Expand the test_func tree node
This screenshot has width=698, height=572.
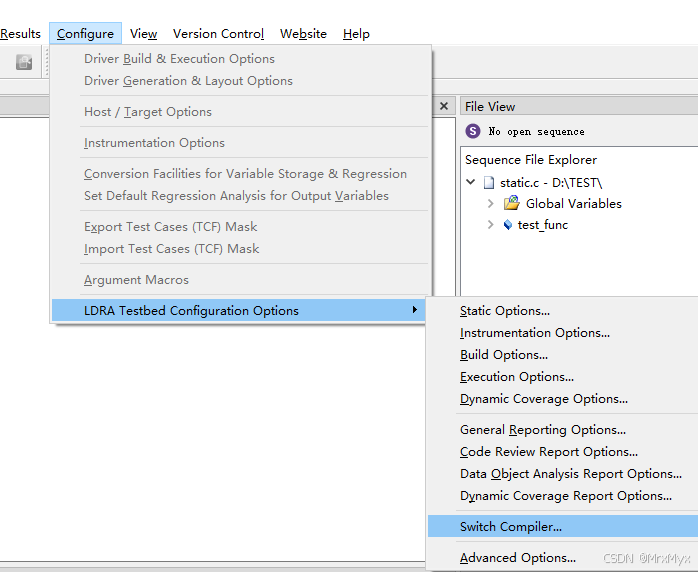point(490,225)
